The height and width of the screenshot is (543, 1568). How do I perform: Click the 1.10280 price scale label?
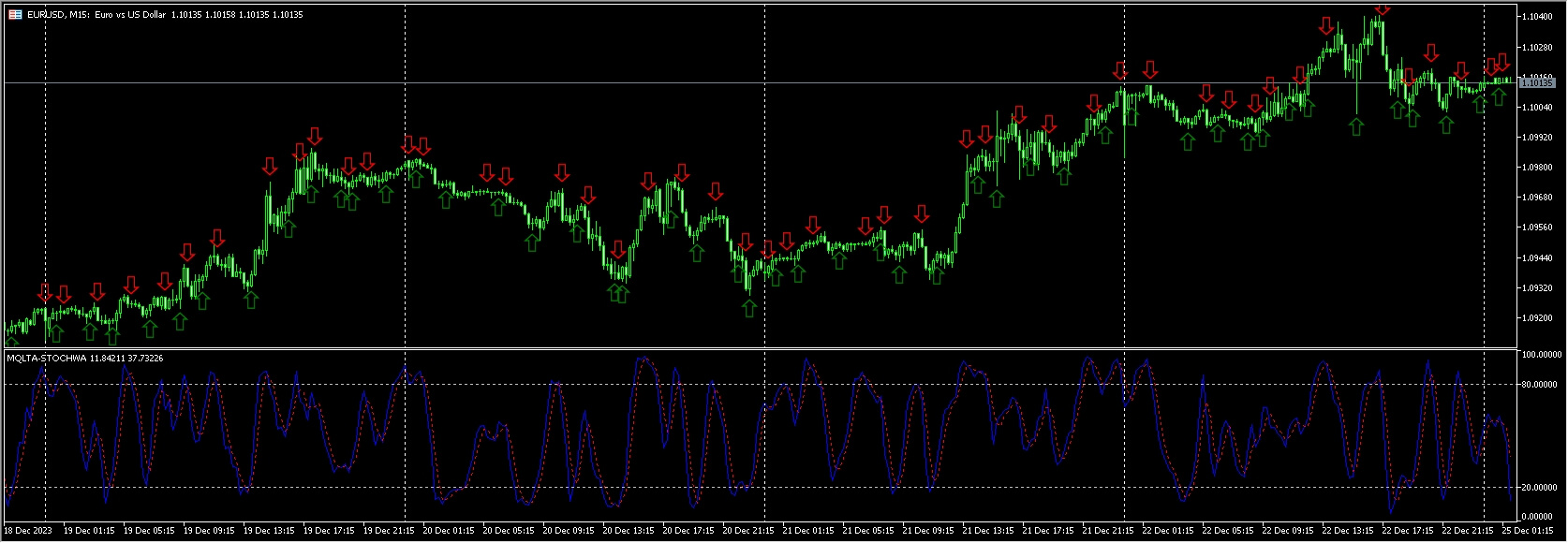[1537, 47]
